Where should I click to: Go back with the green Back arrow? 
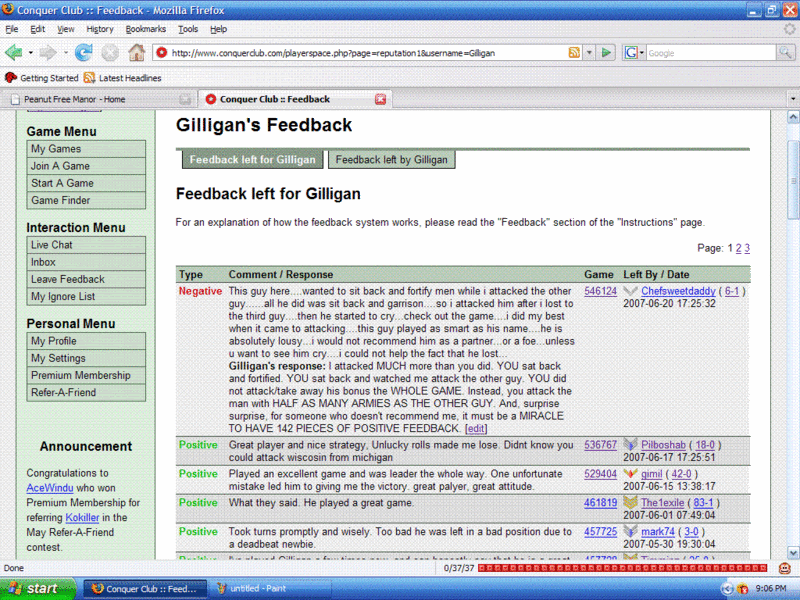click(14, 53)
